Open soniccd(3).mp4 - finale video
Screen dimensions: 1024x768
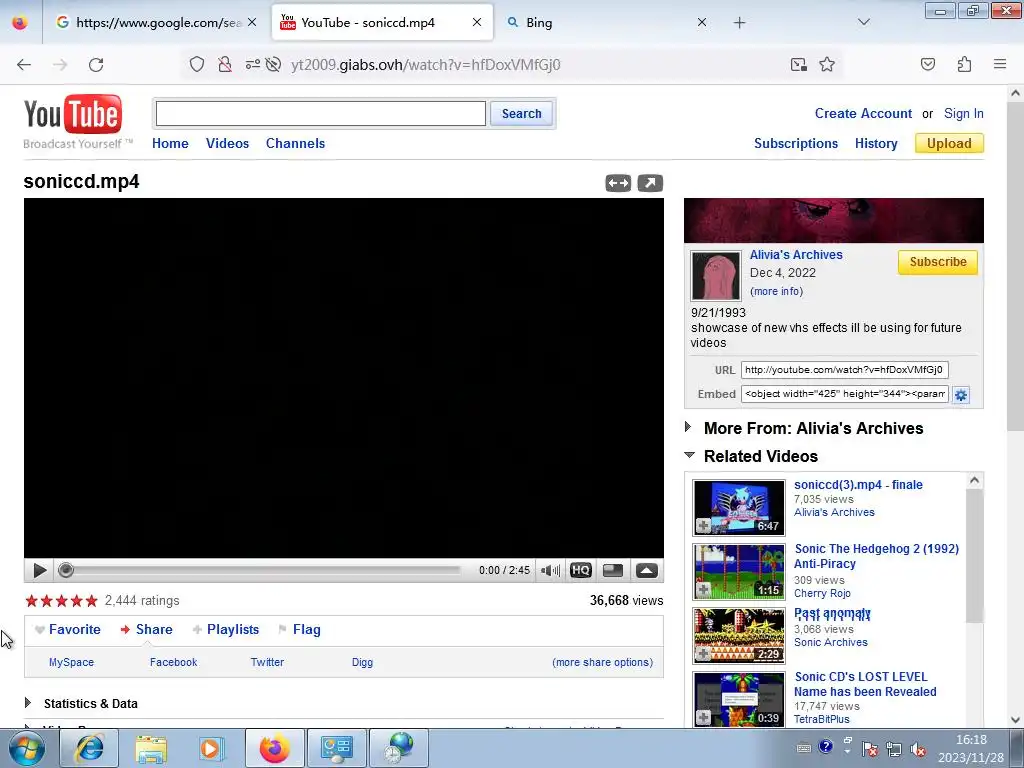858,485
